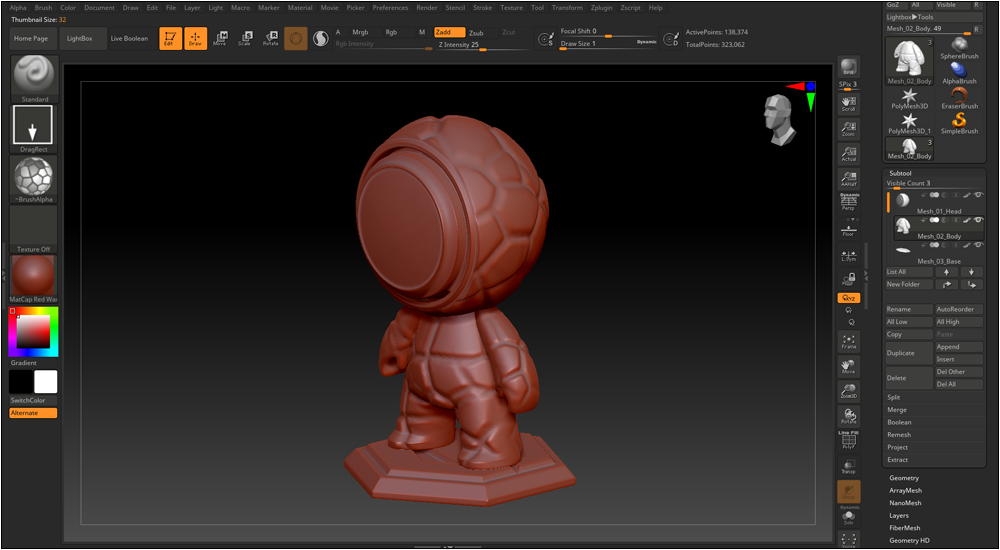This screenshot has height=550, width=1000.
Task: Toggle the Floor grid icon
Action: (x=848, y=229)
